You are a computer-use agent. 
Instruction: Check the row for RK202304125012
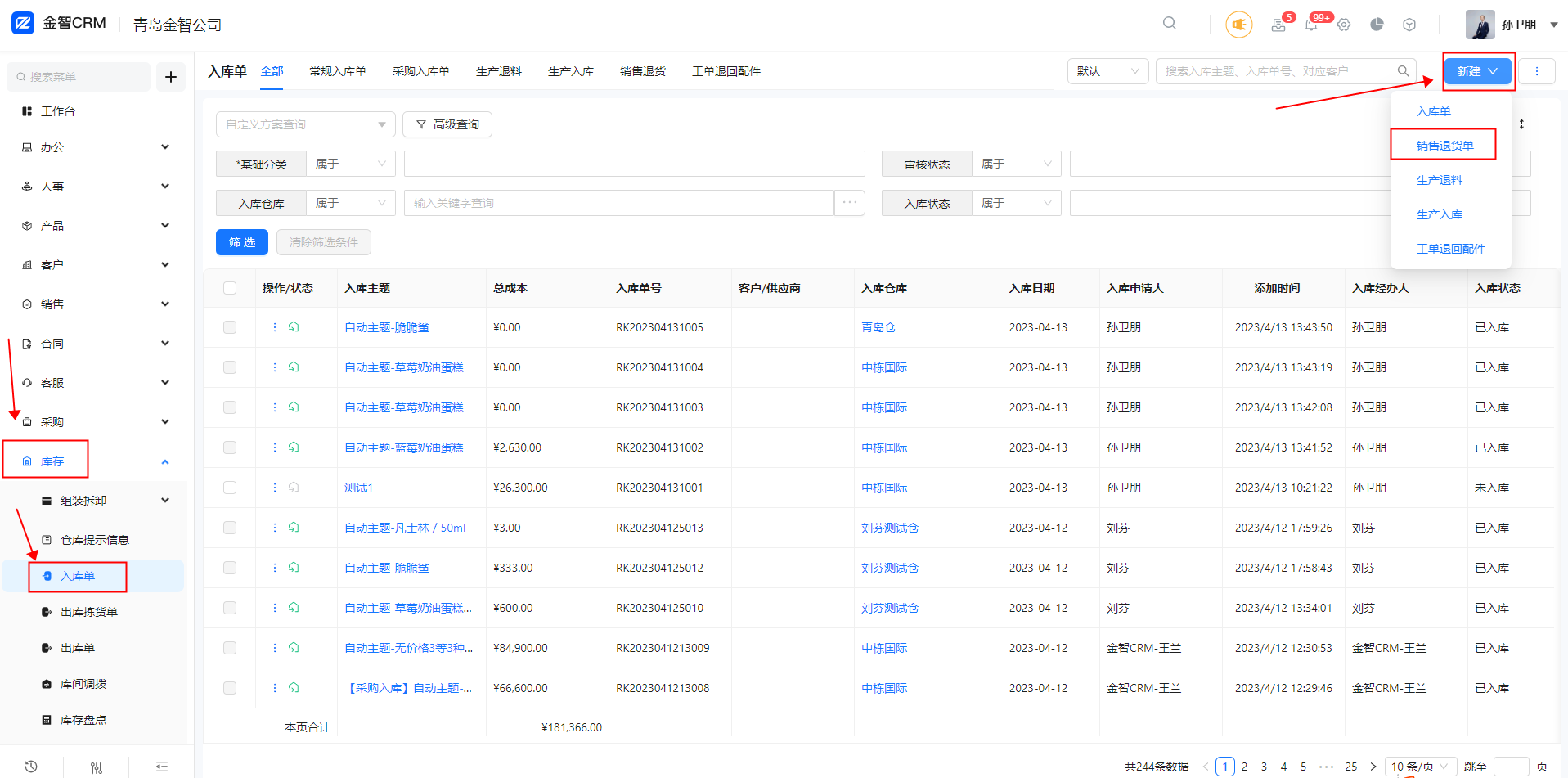[x=230, y=568]
